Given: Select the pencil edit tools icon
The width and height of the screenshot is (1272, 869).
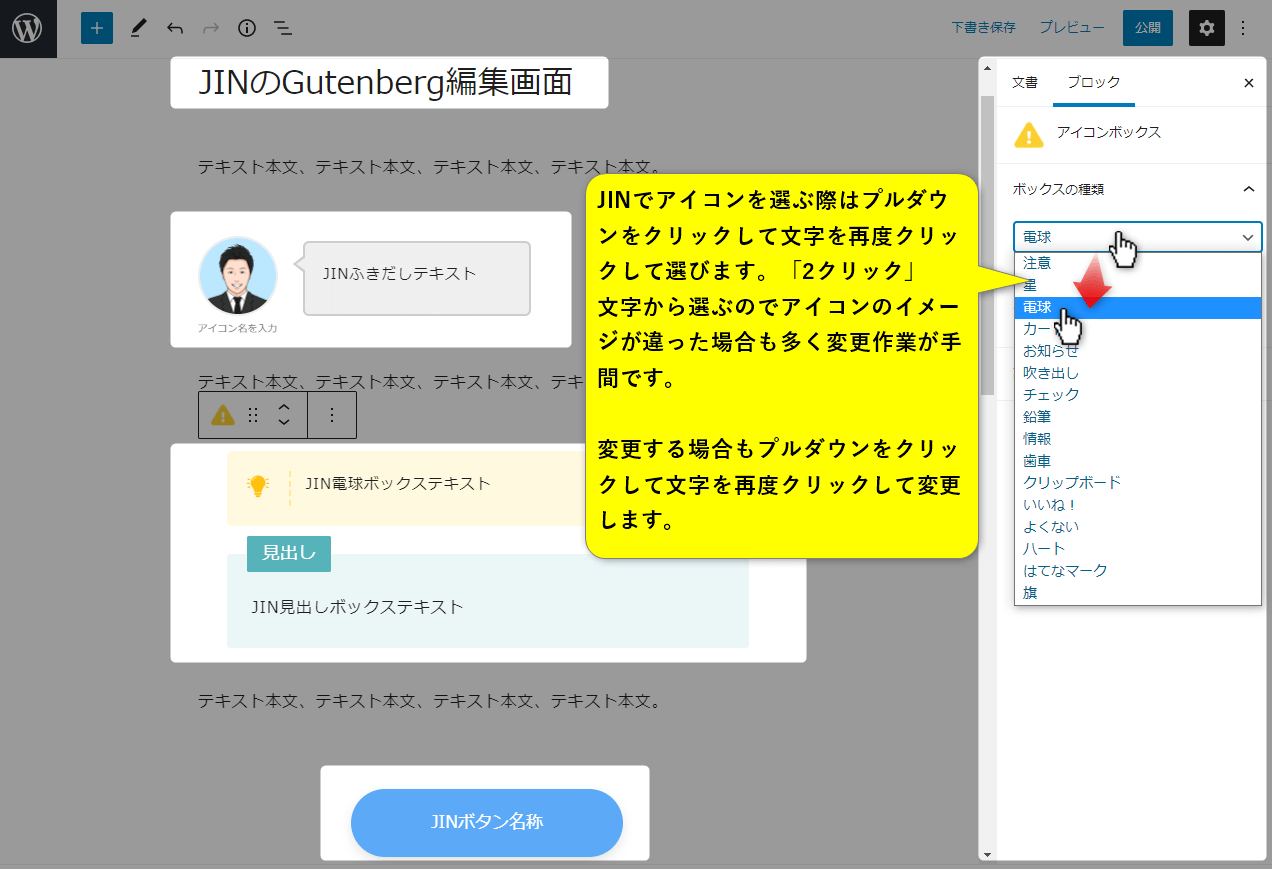Looking at the screenshot, I should tap(138, 28).
